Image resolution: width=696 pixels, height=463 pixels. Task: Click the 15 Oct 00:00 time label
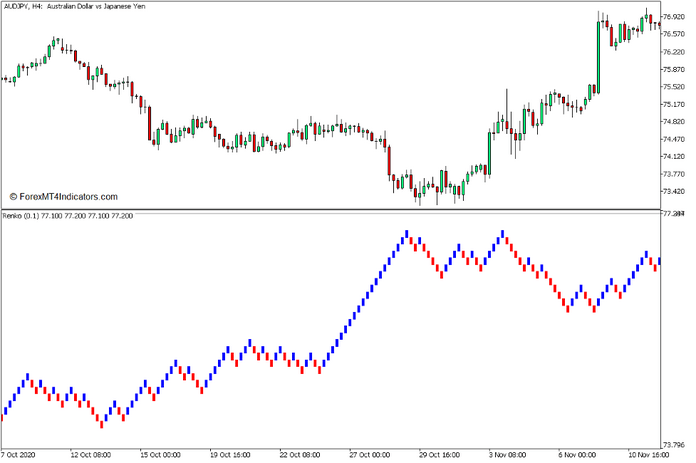point(160,455)
